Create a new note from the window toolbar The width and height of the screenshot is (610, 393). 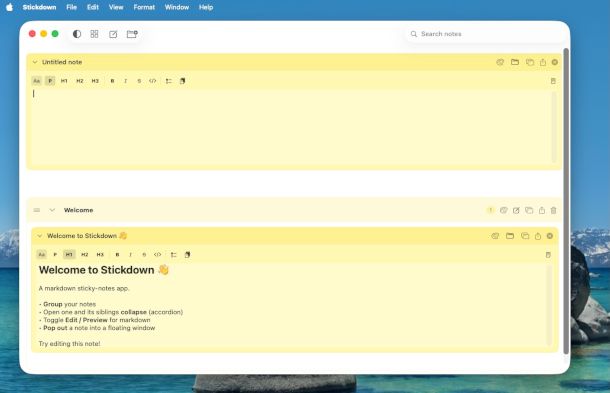click(113, 34)
